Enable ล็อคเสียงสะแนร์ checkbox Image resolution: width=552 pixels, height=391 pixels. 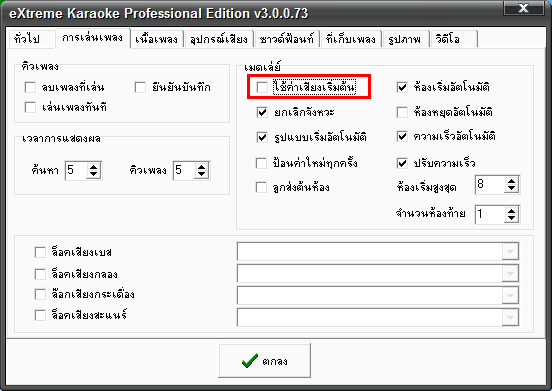point(40,315)
